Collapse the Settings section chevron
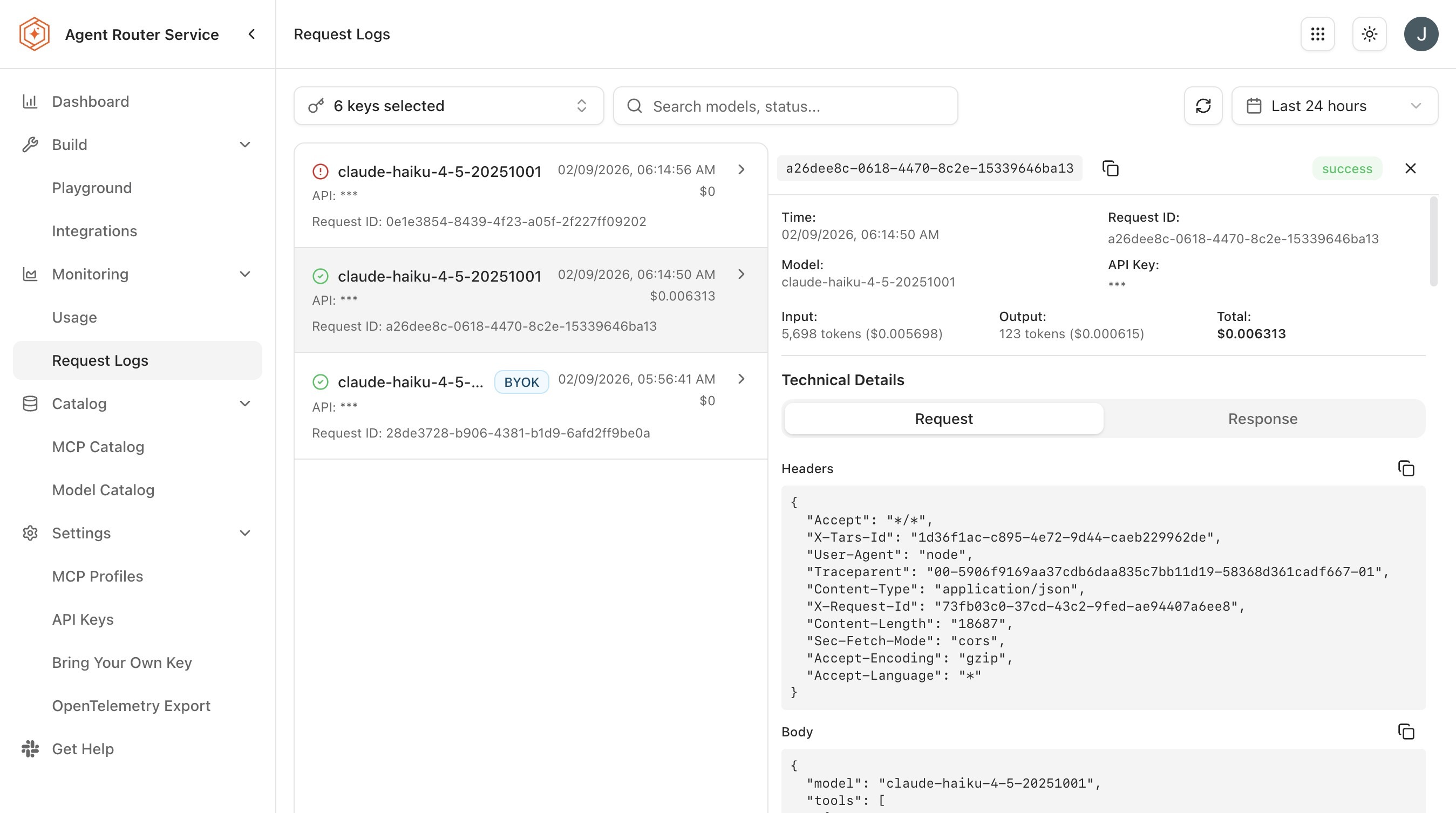The width and height of the screenshot is (1456, 813). pos(245,533)
